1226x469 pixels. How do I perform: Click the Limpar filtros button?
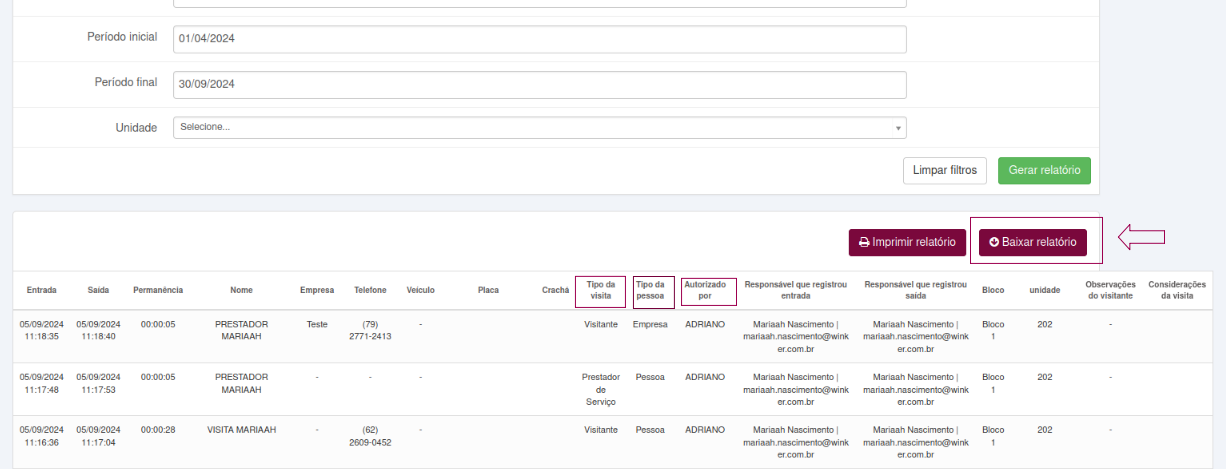click(945, 171)
